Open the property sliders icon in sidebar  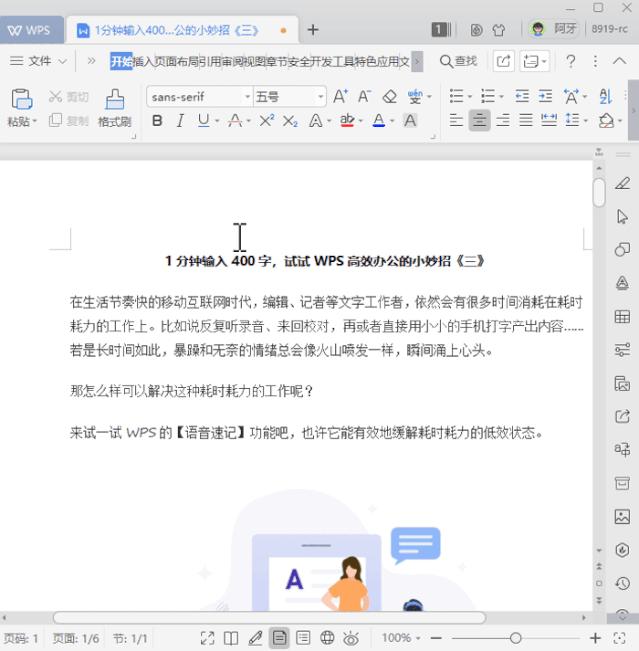coord(622,350)
